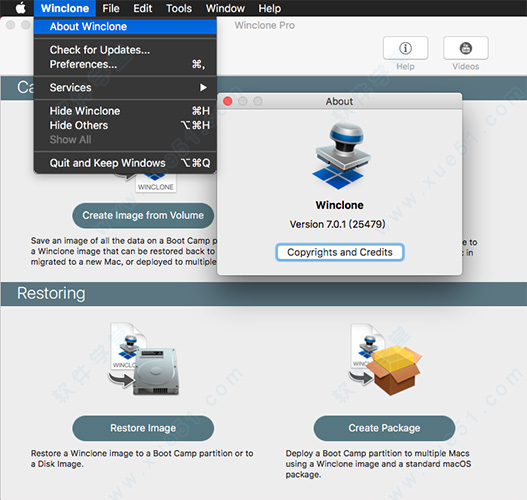This screenshot has width=527, height=500.
Task: Open Preferences... from the Winclone menu
Action: click(x=125, y=64)
